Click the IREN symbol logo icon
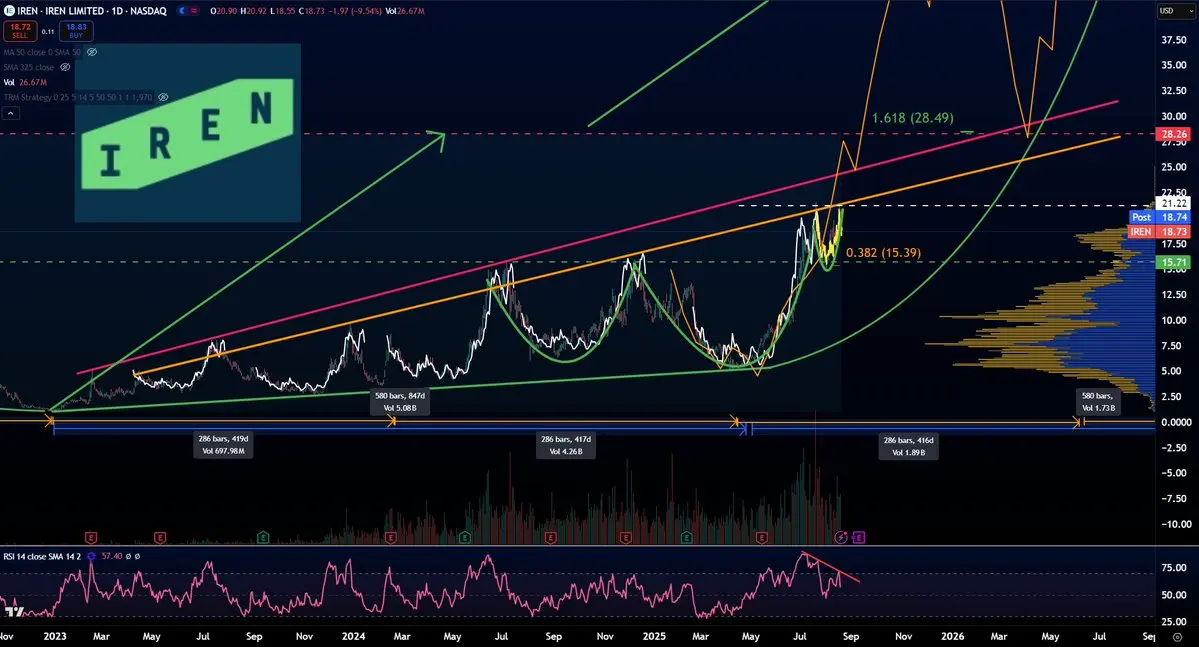The height and width of the screenshot is (647, 1199). tap(9, 11)
